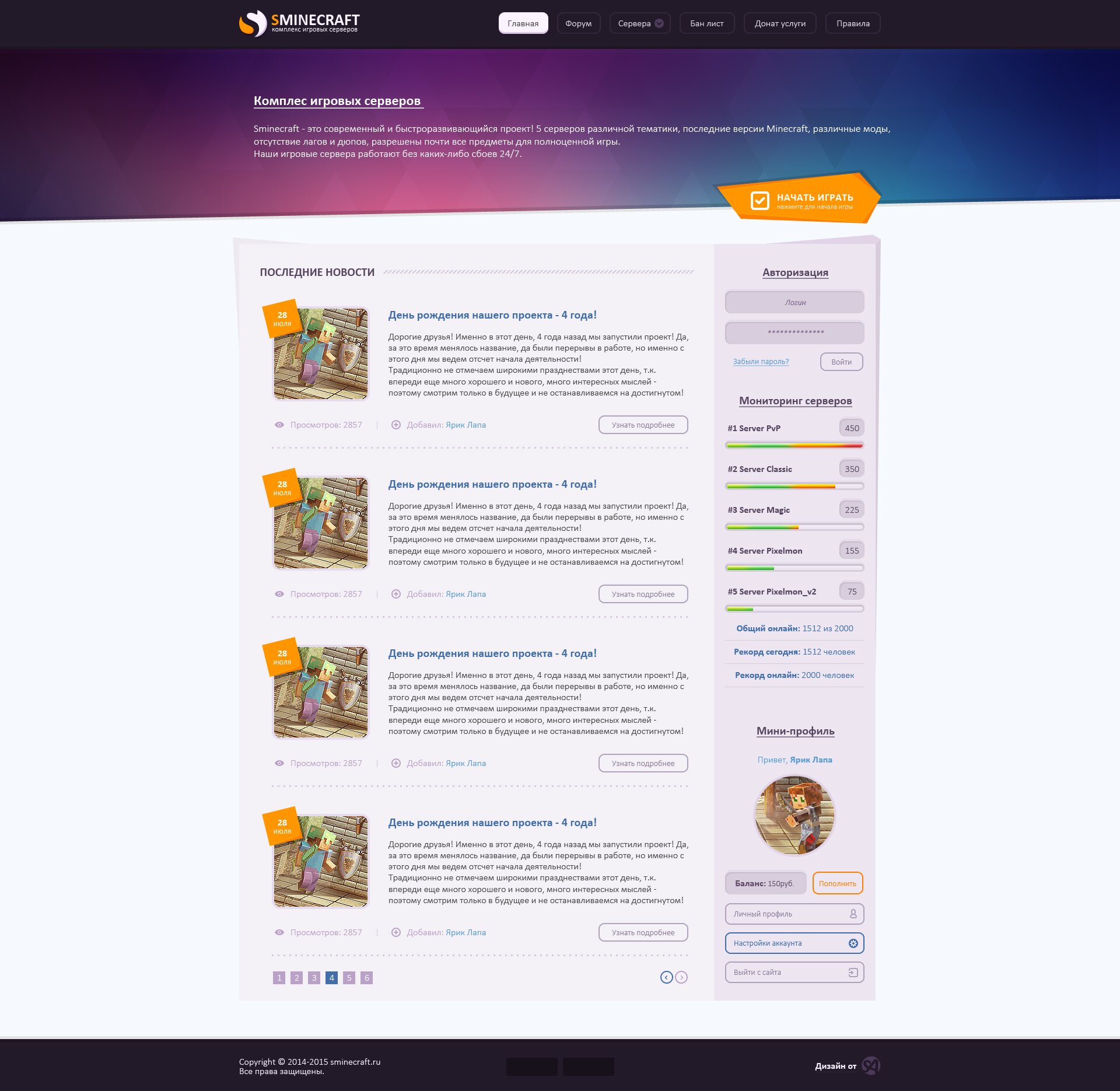Focus the password input field

[x=794, y=333]
